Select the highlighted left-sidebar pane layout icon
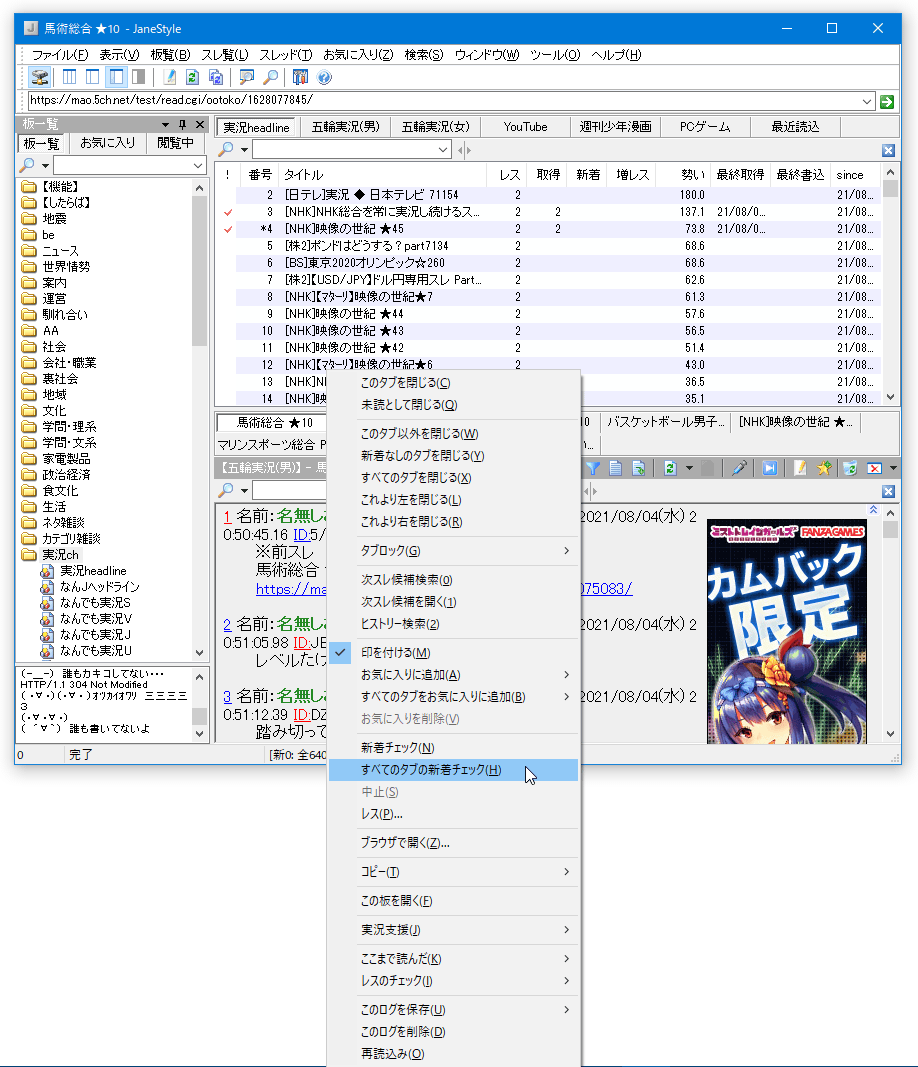This screenshot has width=918, height=1067. 116,78
